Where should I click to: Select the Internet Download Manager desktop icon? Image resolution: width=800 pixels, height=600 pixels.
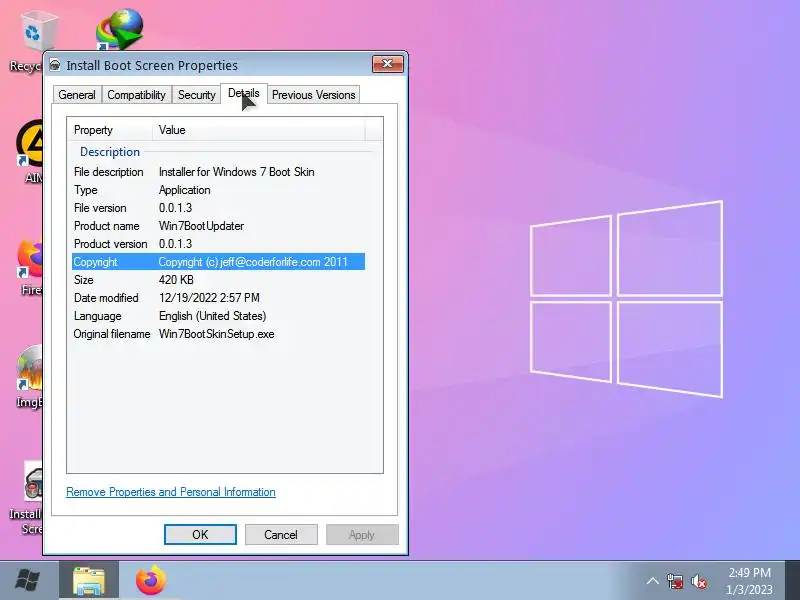click(120, 30)
